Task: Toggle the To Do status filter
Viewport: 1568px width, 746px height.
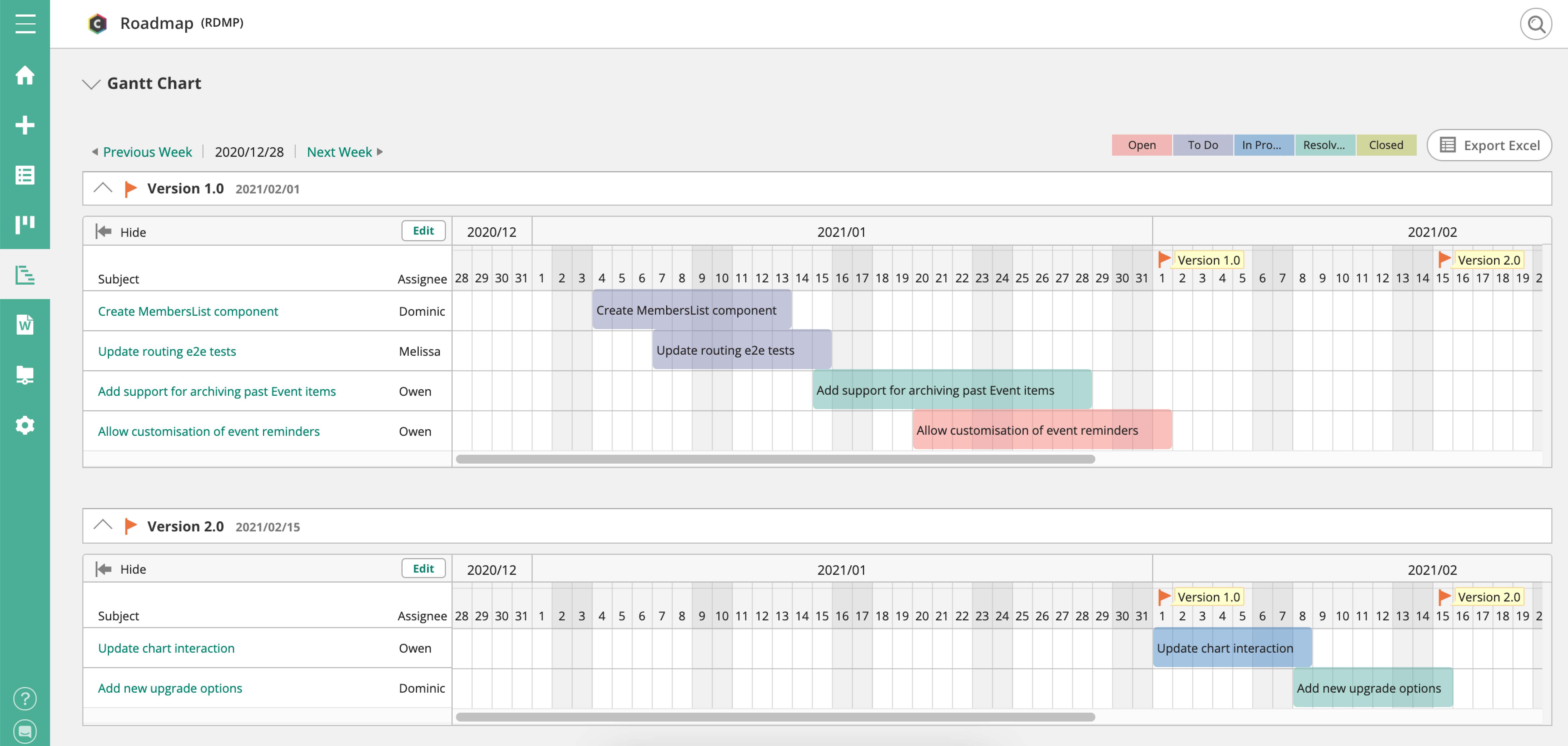Action: coord(1203,145)
